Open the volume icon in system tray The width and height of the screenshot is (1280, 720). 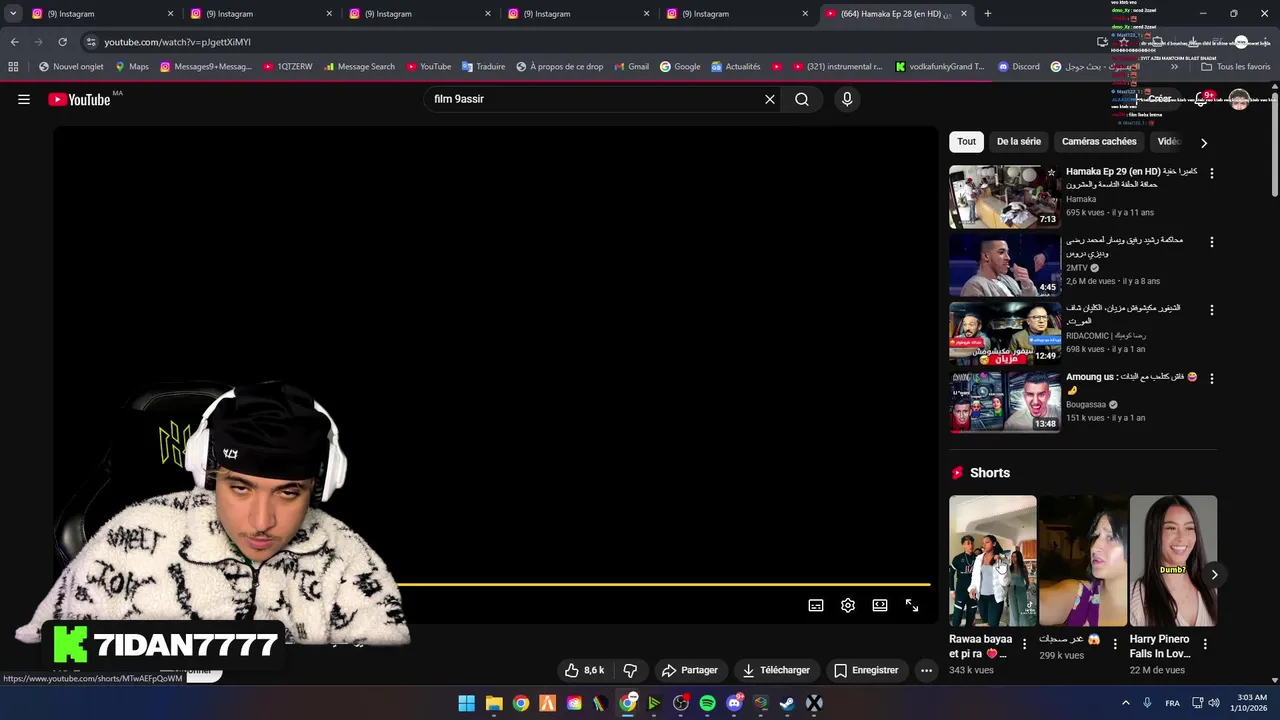[1214, 703]
